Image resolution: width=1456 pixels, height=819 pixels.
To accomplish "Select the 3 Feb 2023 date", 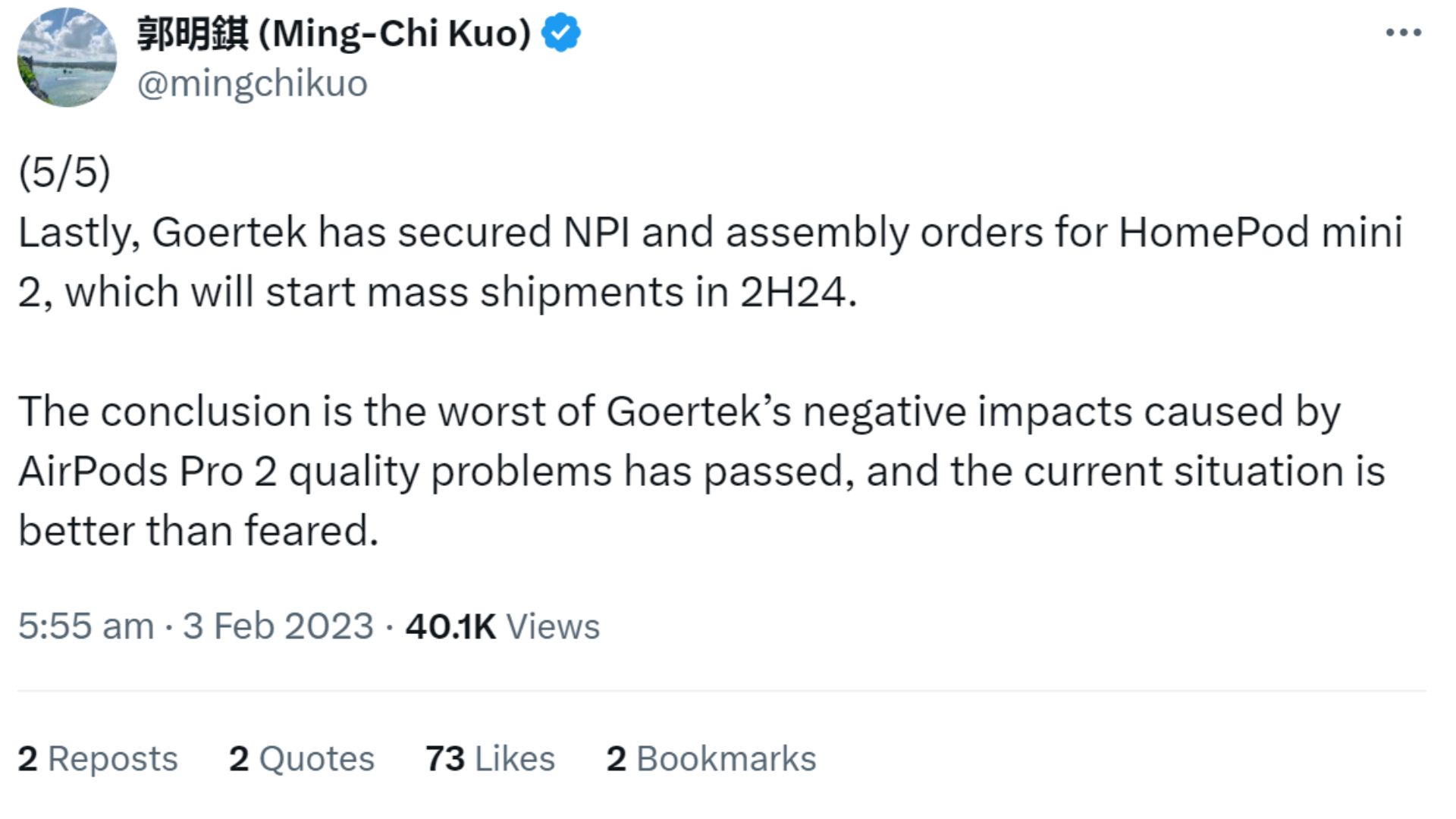I will click(278, 626).
